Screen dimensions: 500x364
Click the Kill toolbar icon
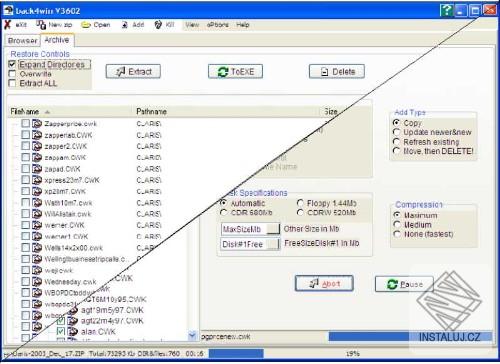158,25
